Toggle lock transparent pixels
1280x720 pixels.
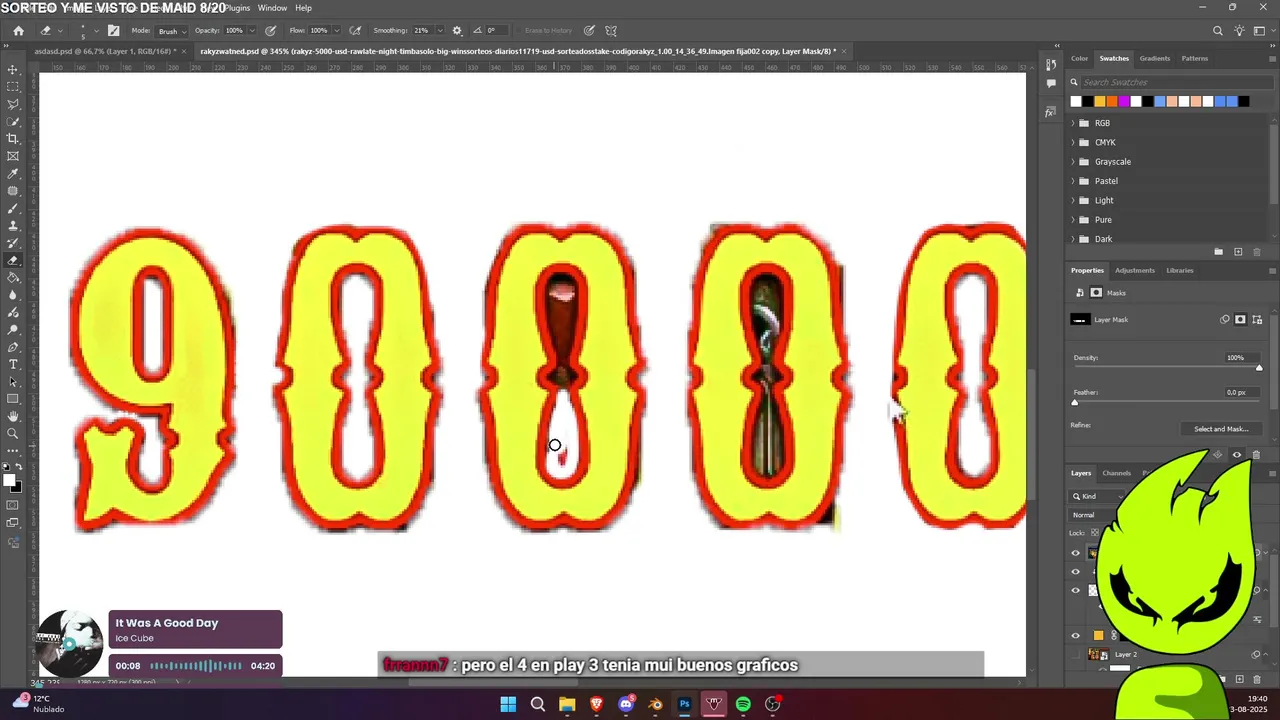[1095, 533]
